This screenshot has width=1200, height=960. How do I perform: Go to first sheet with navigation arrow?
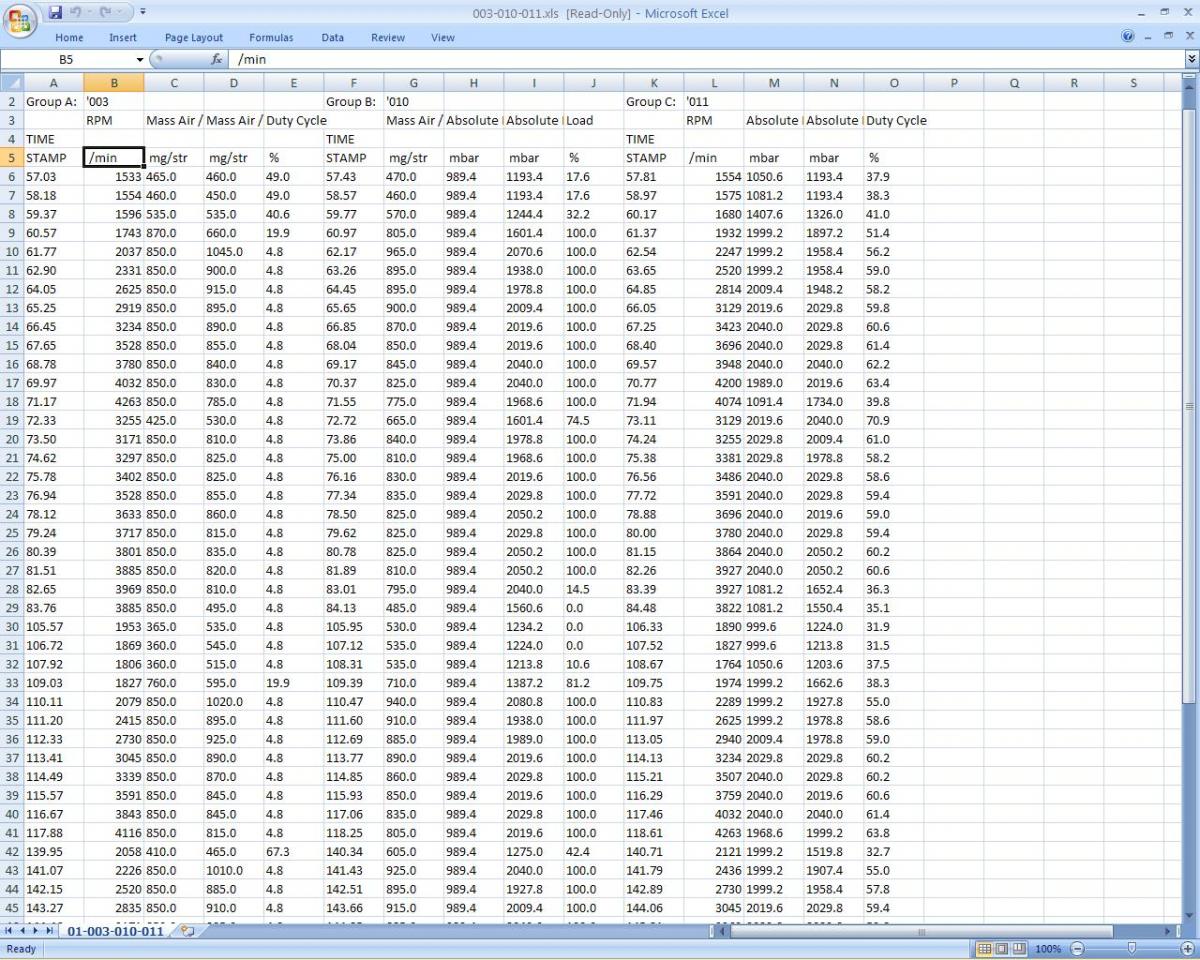pyautogui.click(x=9, y=931)
